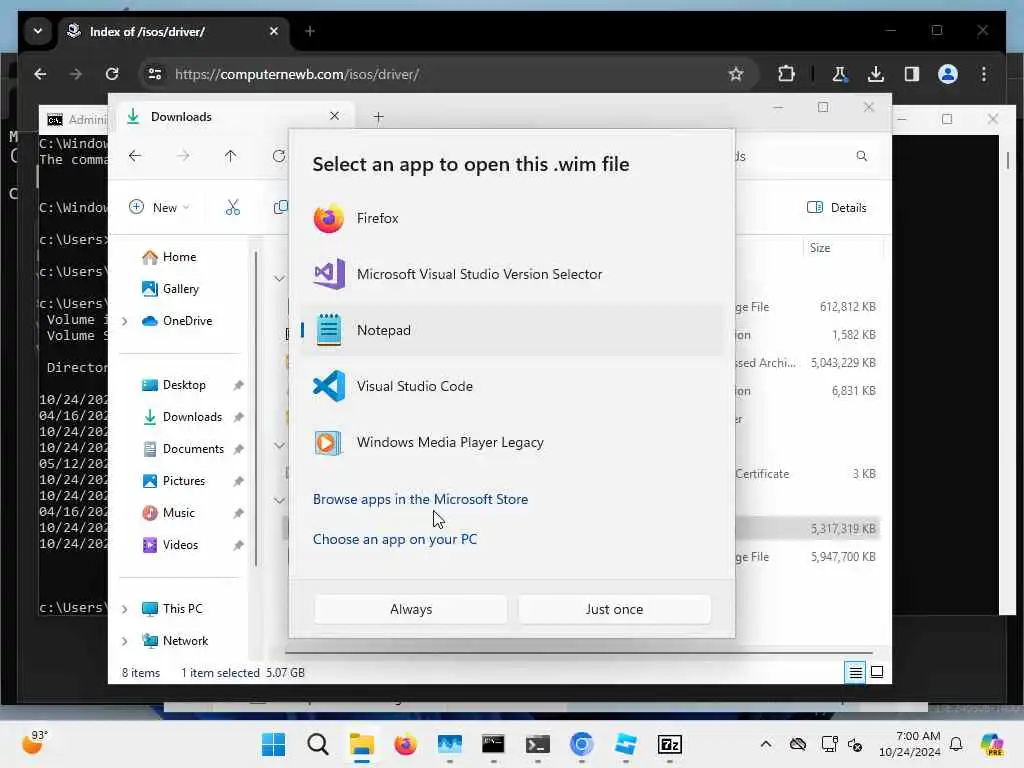Open Chrome profile avatar
The height and width of the screenshot is (768, 1024).
click(948, 74)
